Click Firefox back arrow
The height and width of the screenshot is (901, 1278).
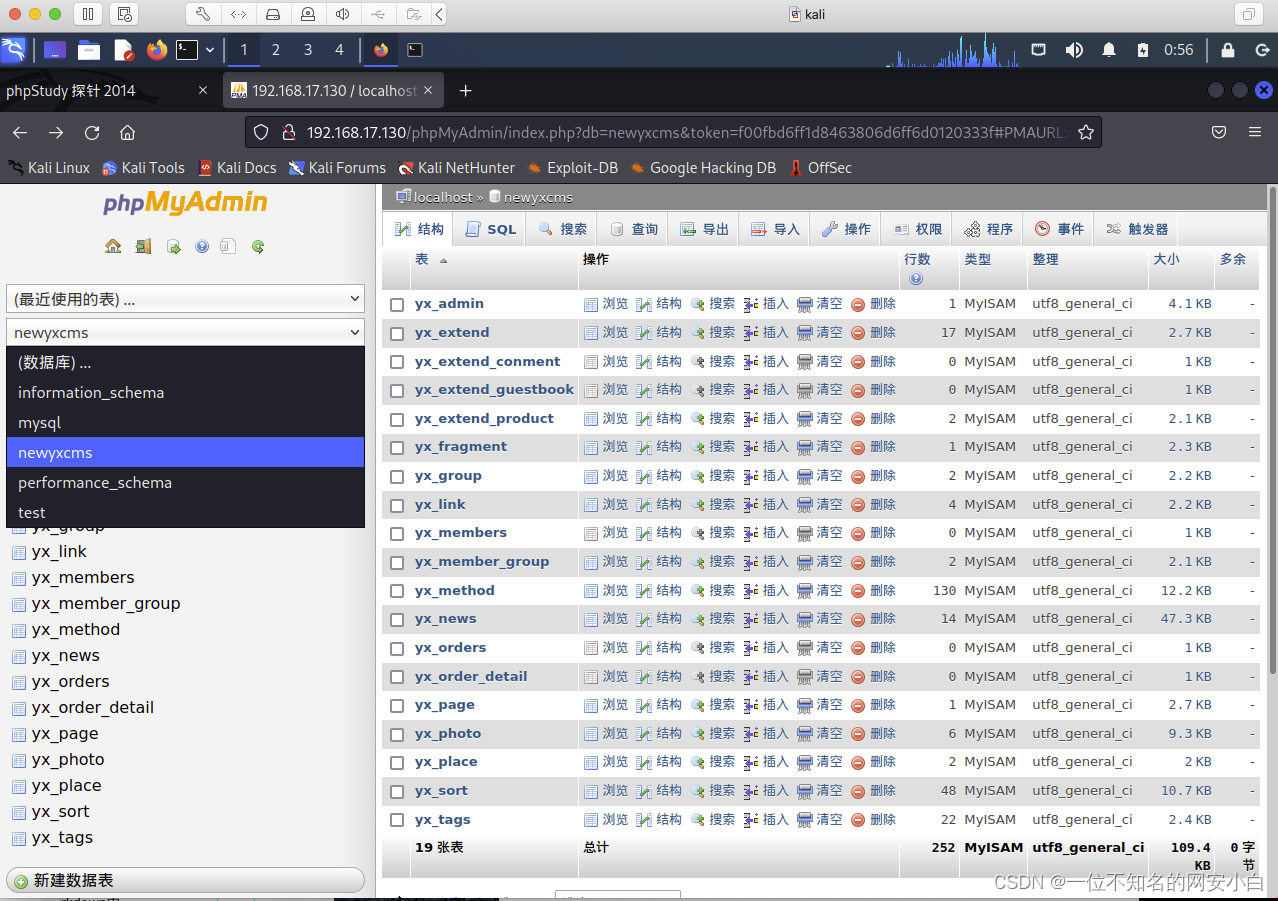click(20, 132)
